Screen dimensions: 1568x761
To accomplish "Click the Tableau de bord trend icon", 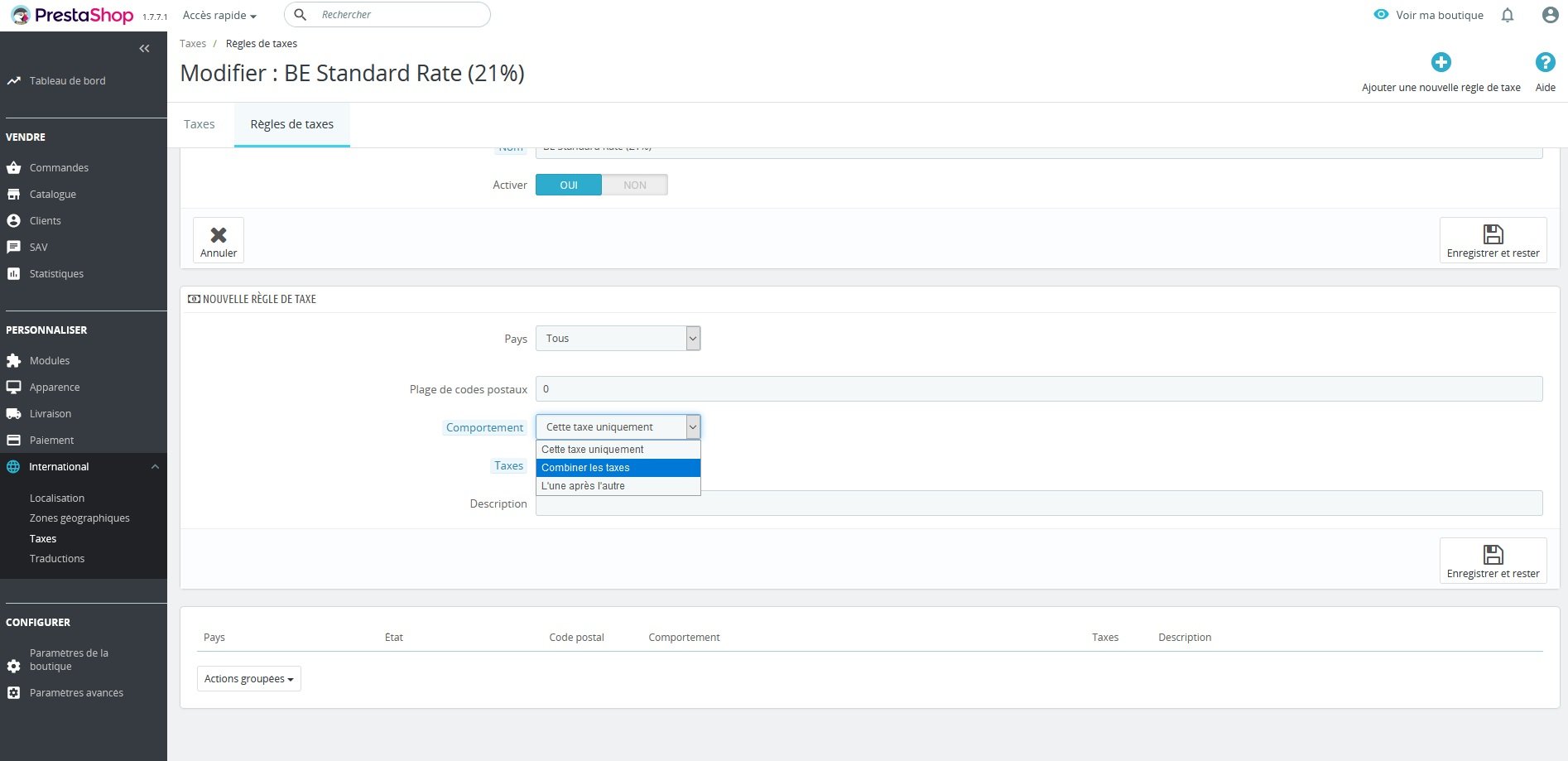I will pyautogui.click(x=13, y=80).
